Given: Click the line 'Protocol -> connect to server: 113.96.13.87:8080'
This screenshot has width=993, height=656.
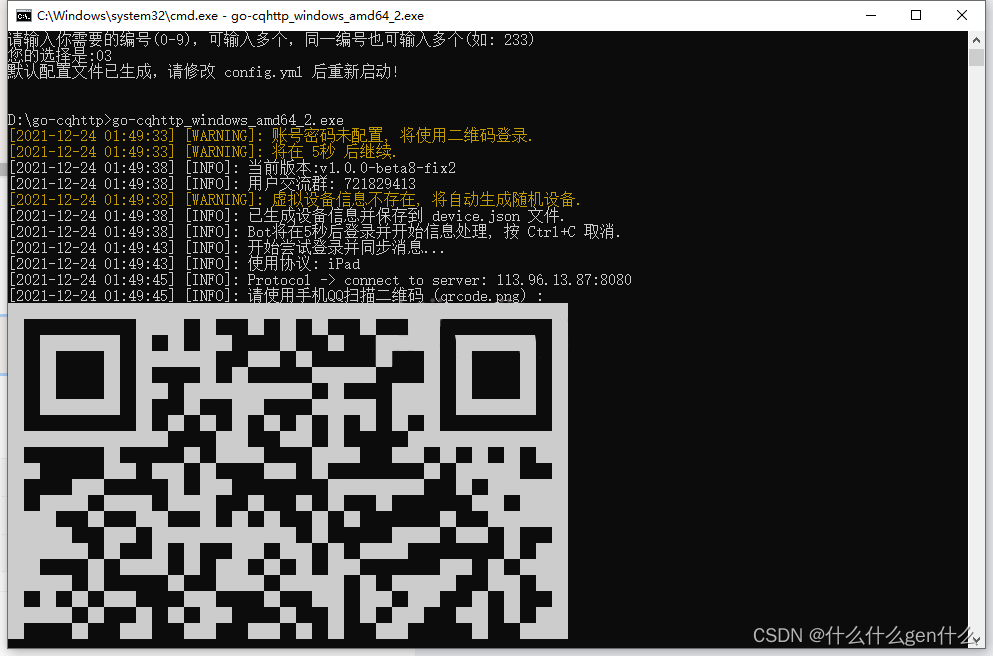Looking at the screenshot, I should 320,279.
